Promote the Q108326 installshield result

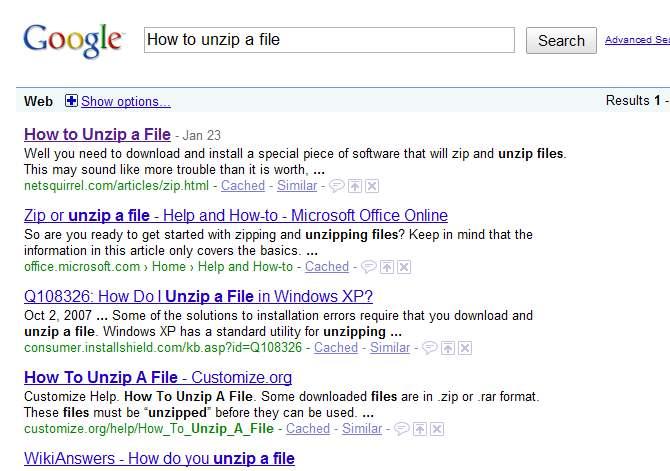click(447, 348)
